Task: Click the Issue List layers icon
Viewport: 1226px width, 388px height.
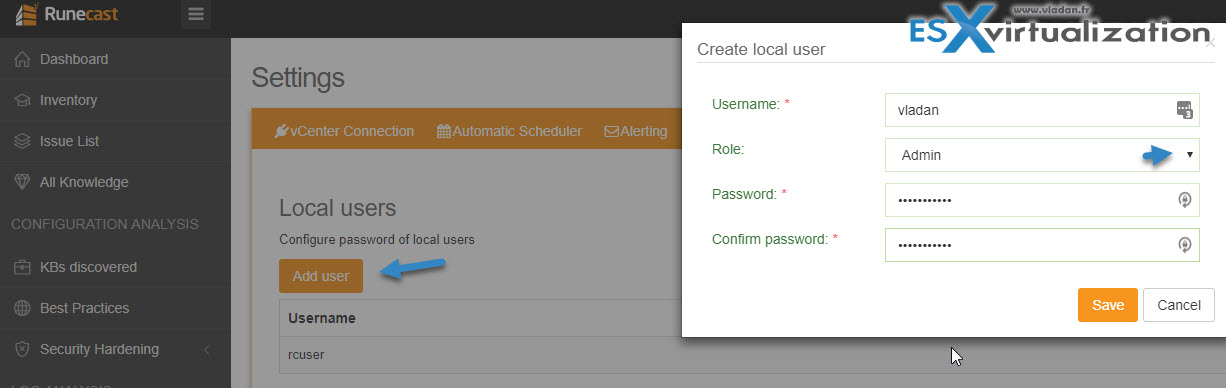Action: tap(22, 141)
